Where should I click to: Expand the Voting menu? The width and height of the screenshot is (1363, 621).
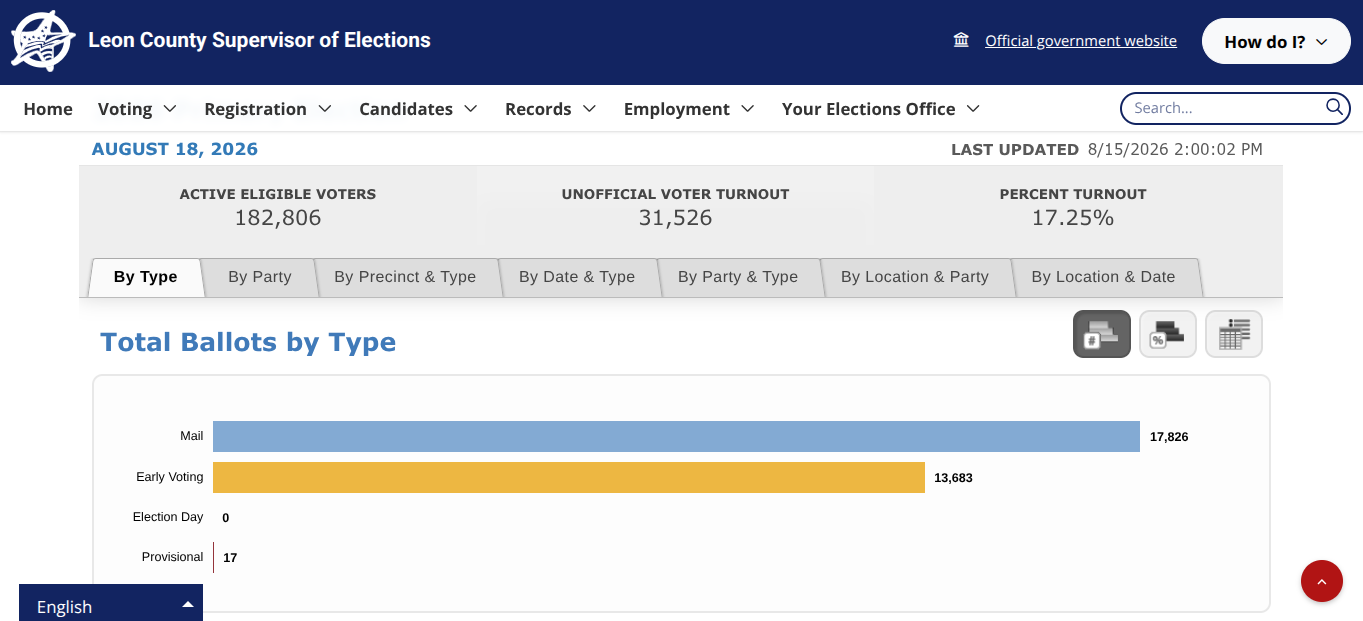tap(137, 109)
